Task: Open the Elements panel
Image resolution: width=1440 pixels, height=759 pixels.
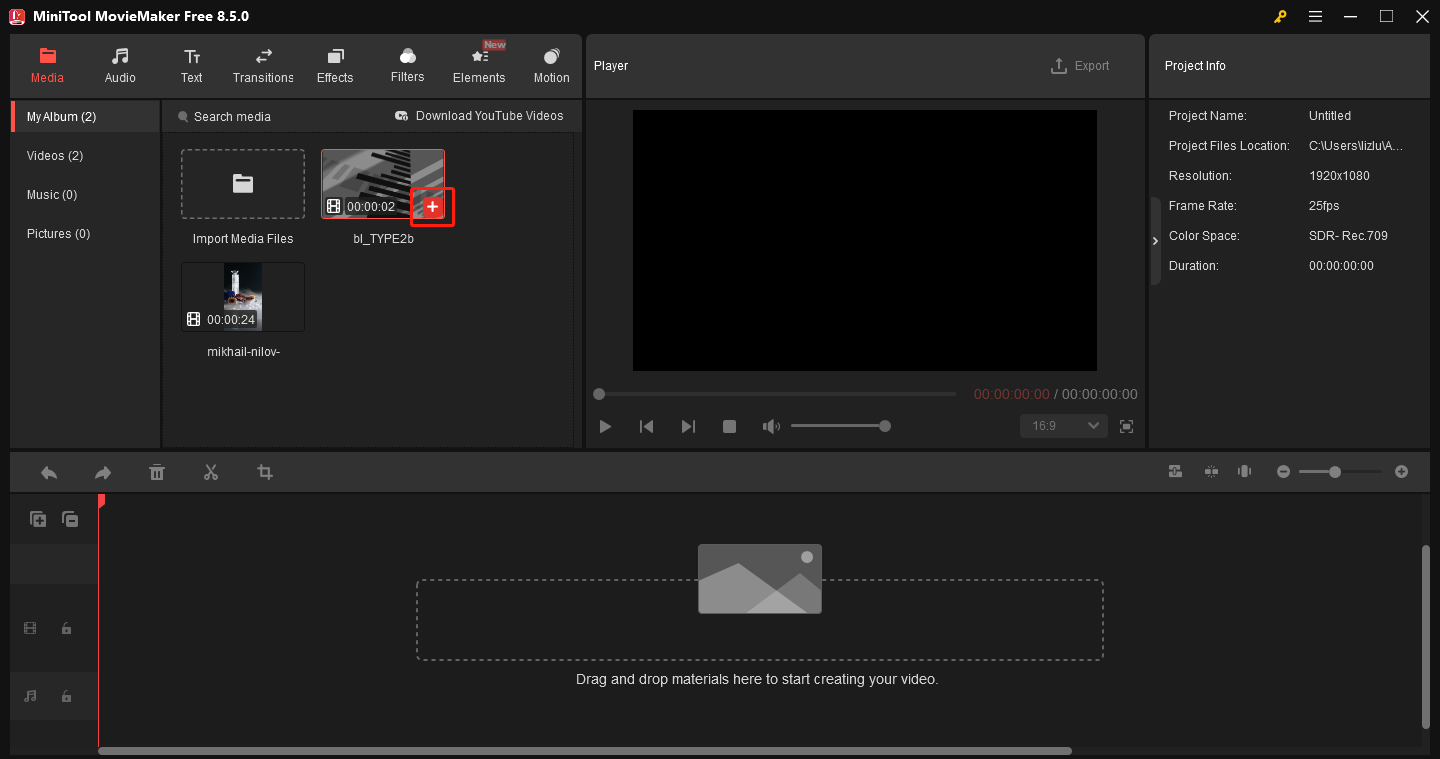Action: 479,65
